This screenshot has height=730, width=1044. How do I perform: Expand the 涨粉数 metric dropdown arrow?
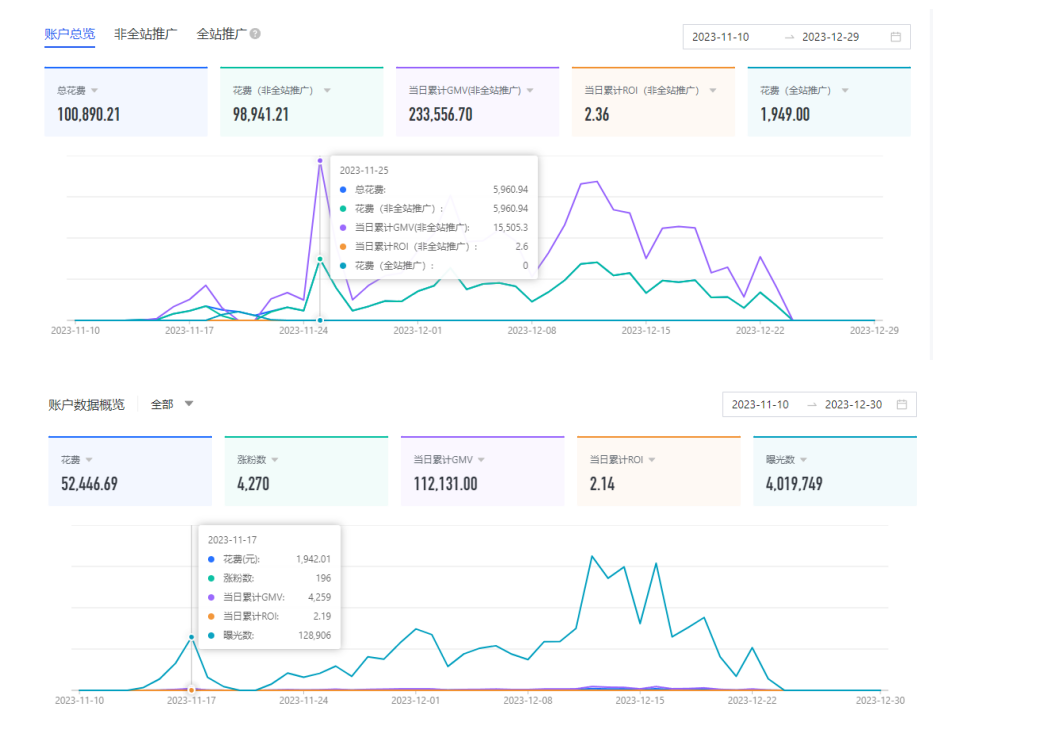275,460
